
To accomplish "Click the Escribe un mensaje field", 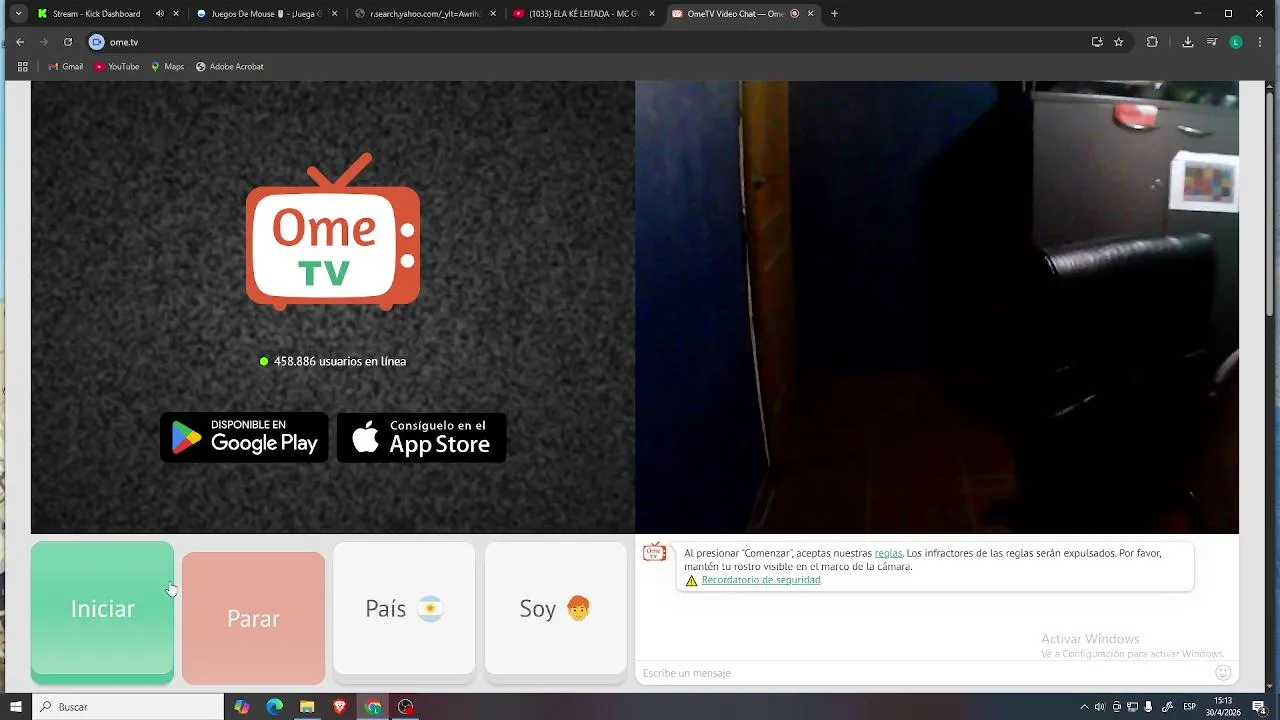I will pos(925,673).
